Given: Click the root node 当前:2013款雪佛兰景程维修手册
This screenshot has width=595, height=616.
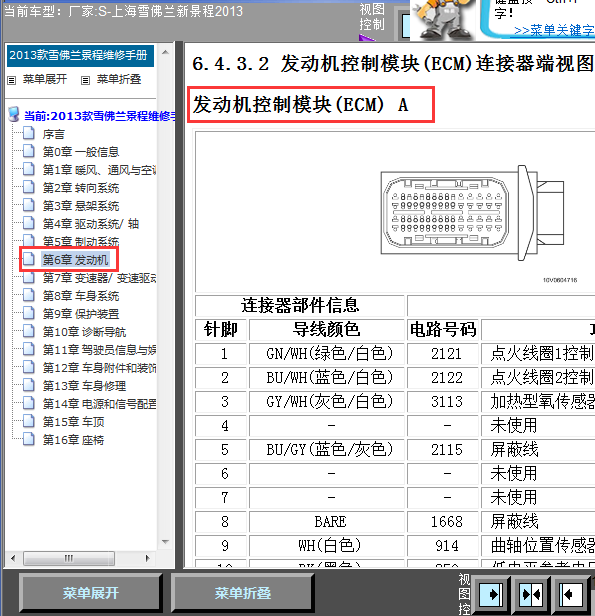Looking at the screenshot, I should (99, 116).
